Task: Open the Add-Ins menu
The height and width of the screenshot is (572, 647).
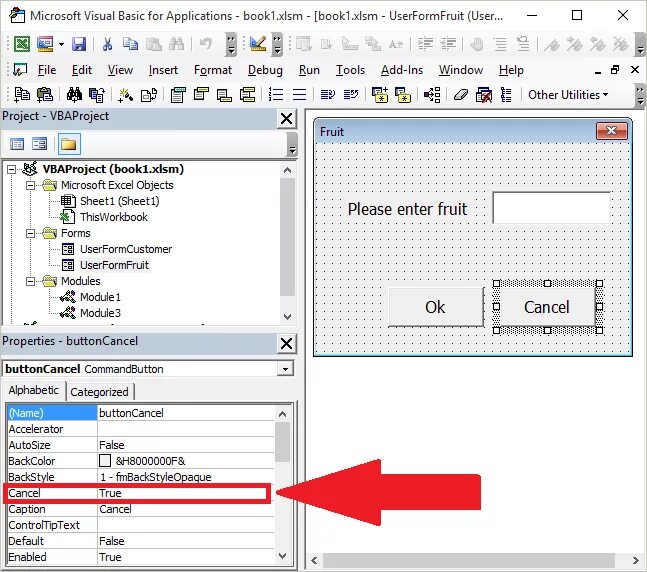Action: [402, 70]
